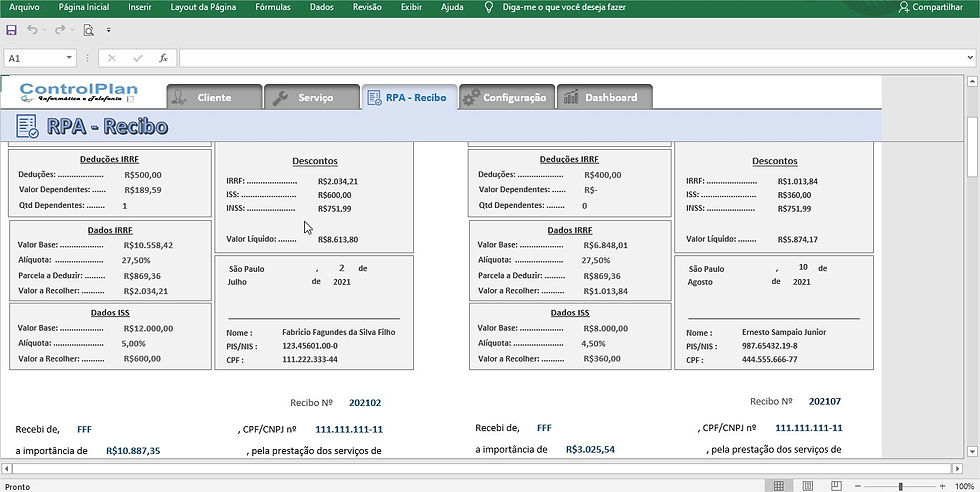Image resolution: width=980 pixels, height=492 pixels.
Task: Switch to Normal view icon in status bar
Action: [x=779, y=486]
